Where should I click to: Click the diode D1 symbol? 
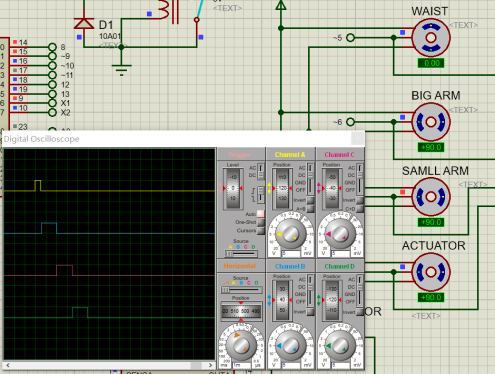pyautogui.click(x=83, y=24)
